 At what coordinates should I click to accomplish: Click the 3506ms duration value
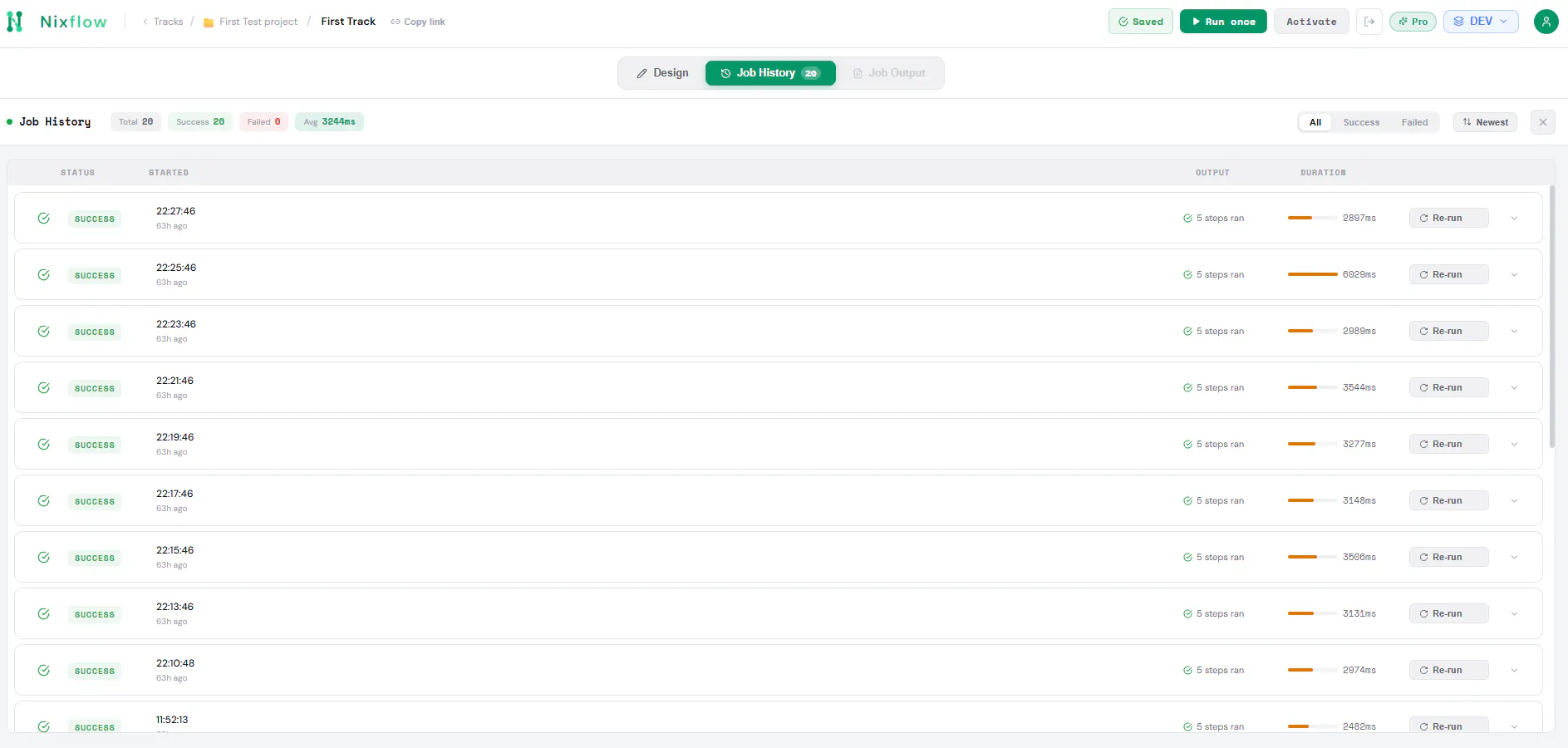1359,558
